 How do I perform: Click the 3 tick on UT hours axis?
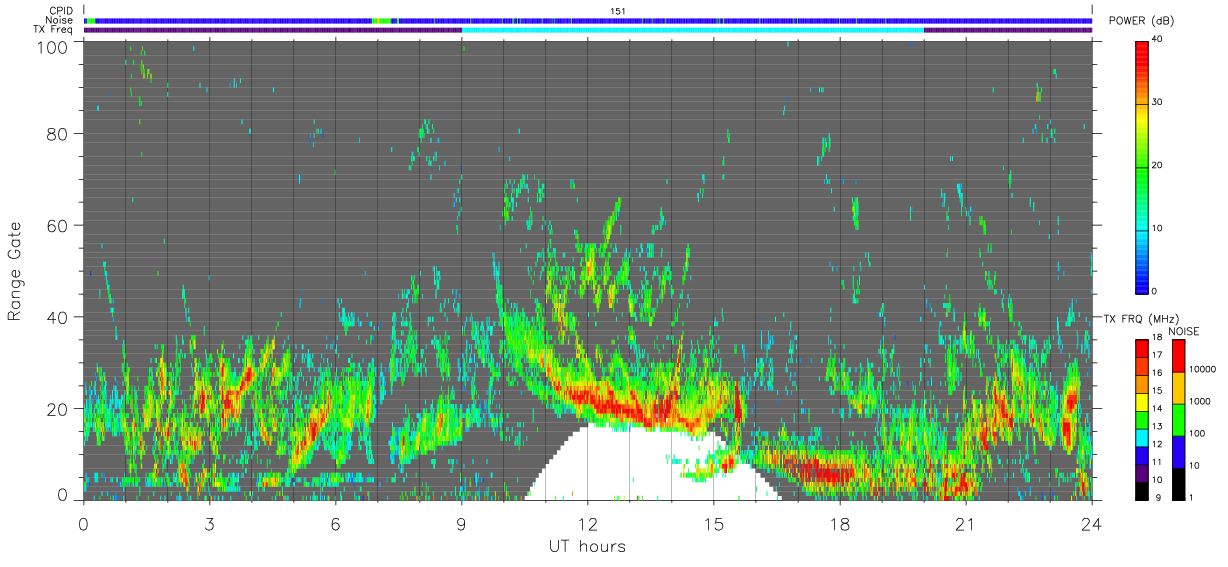coord(209,524)
